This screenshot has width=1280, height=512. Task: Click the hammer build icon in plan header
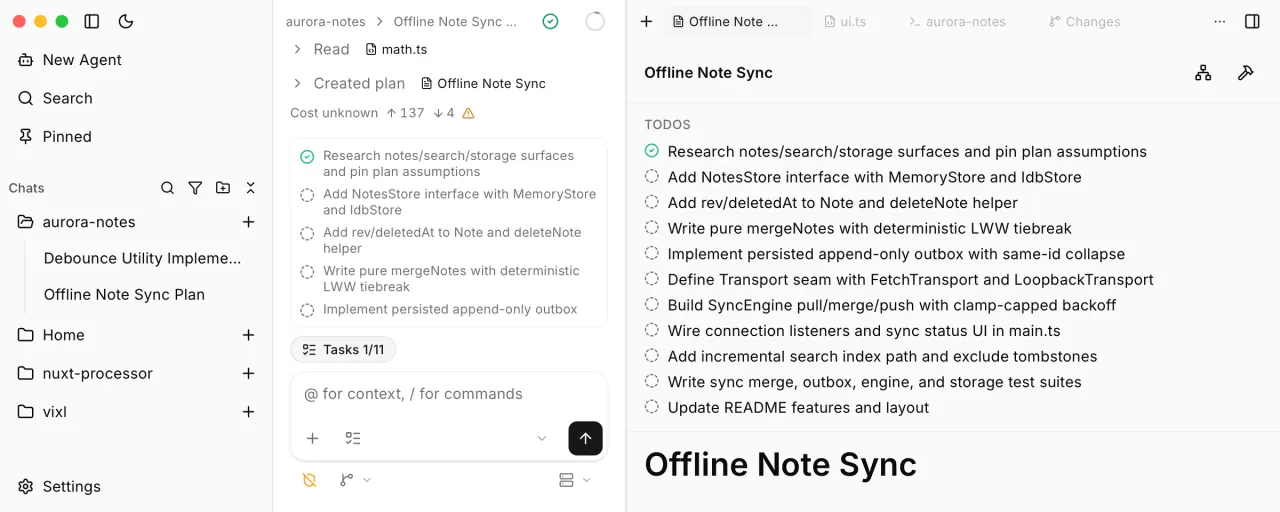point(1245,72)
